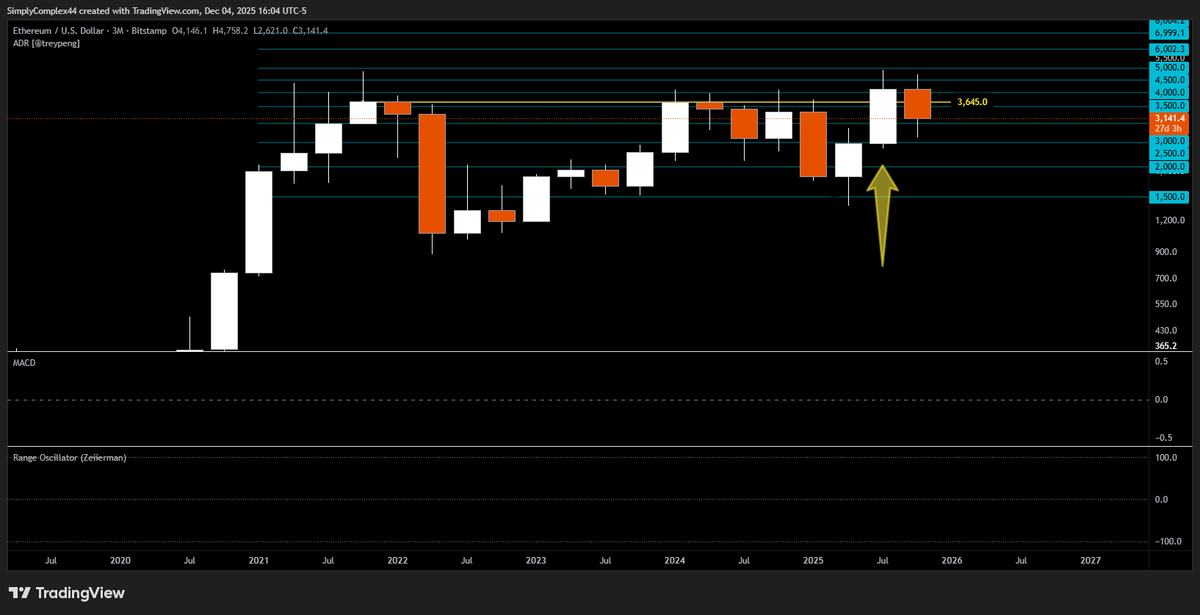Click the 100.0 value on Range Oscillator scale

pyautogui.click(x=1166, y=456)
